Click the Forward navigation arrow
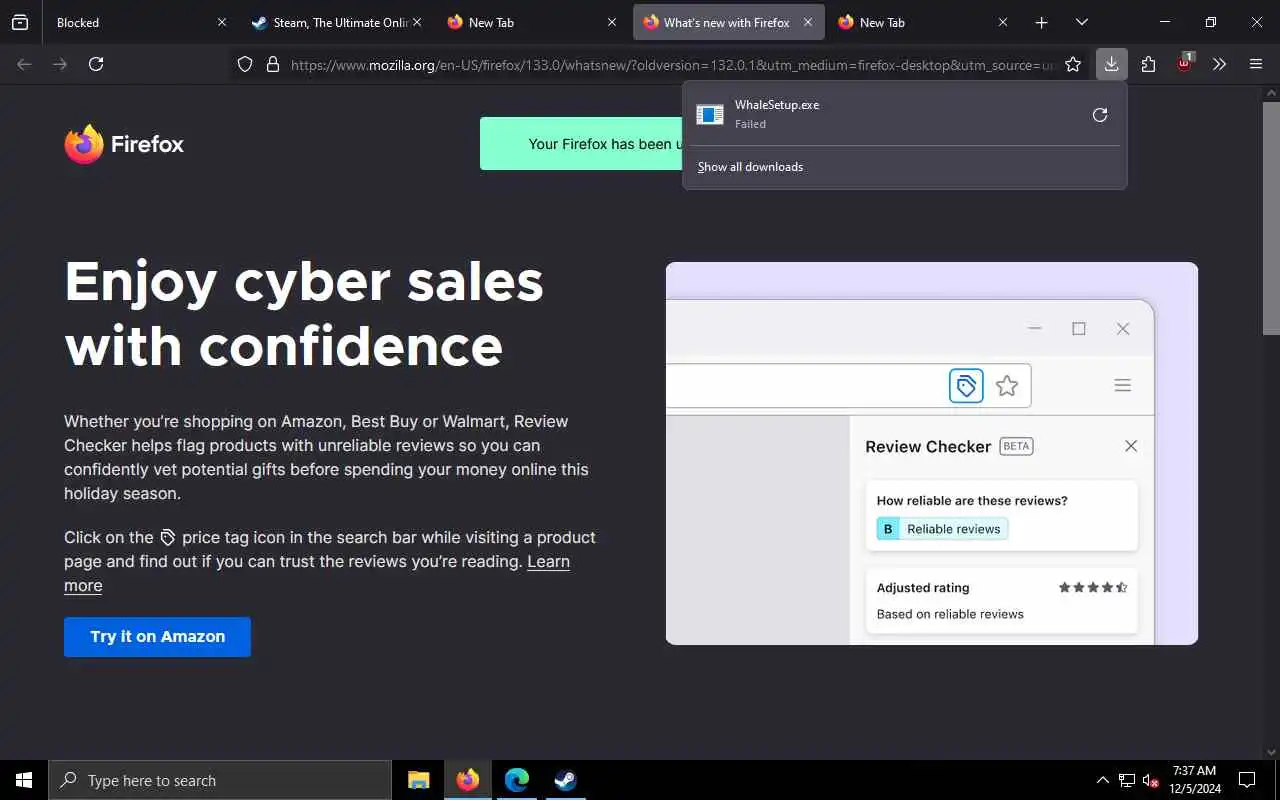 click(60, 64)
